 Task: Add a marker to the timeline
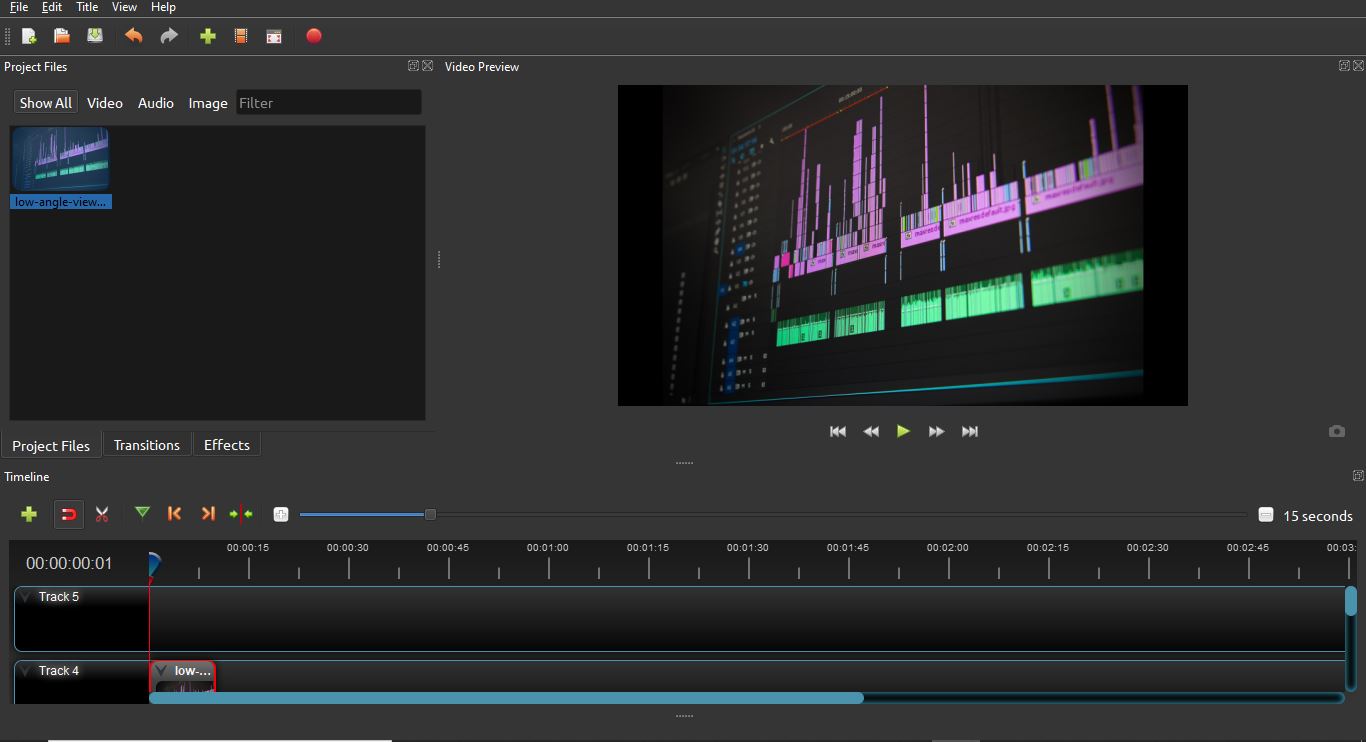point(142,513)
